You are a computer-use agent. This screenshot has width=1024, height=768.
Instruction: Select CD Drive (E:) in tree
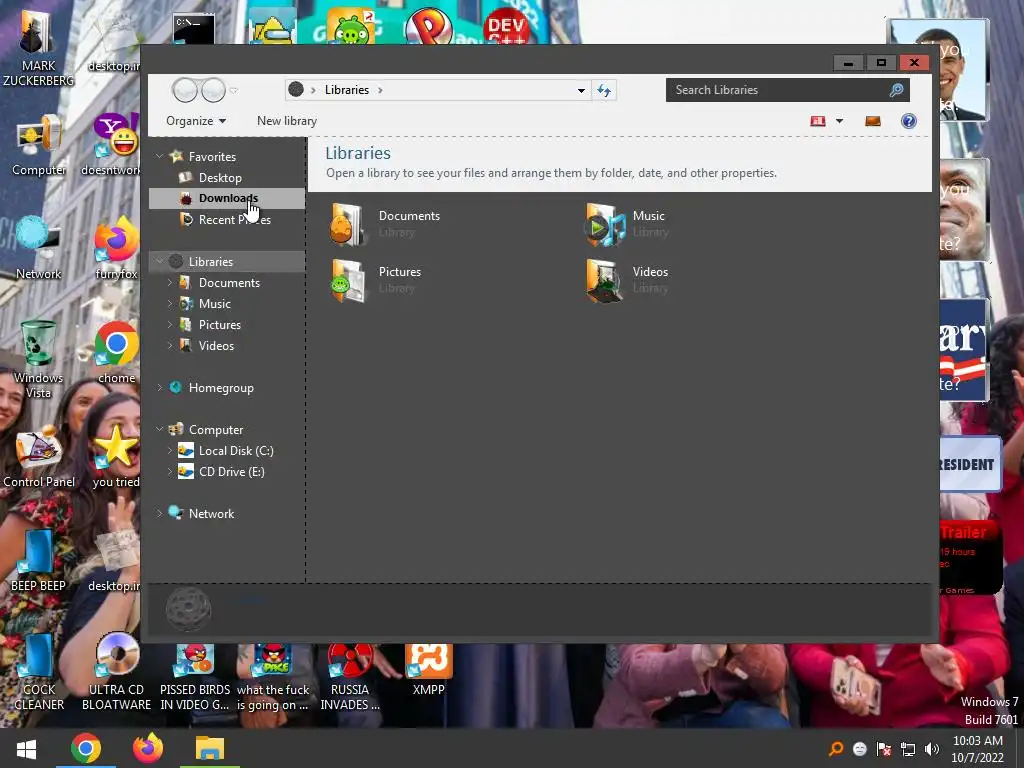[231, 472]
